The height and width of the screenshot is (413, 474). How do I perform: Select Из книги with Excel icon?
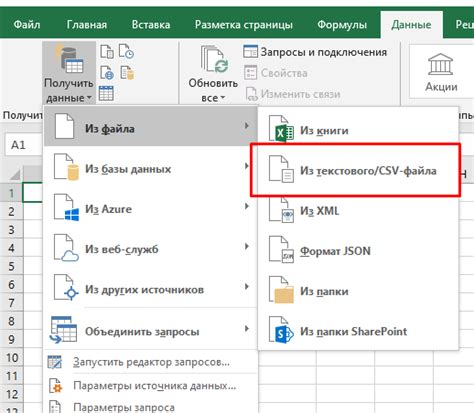[358, 130]
